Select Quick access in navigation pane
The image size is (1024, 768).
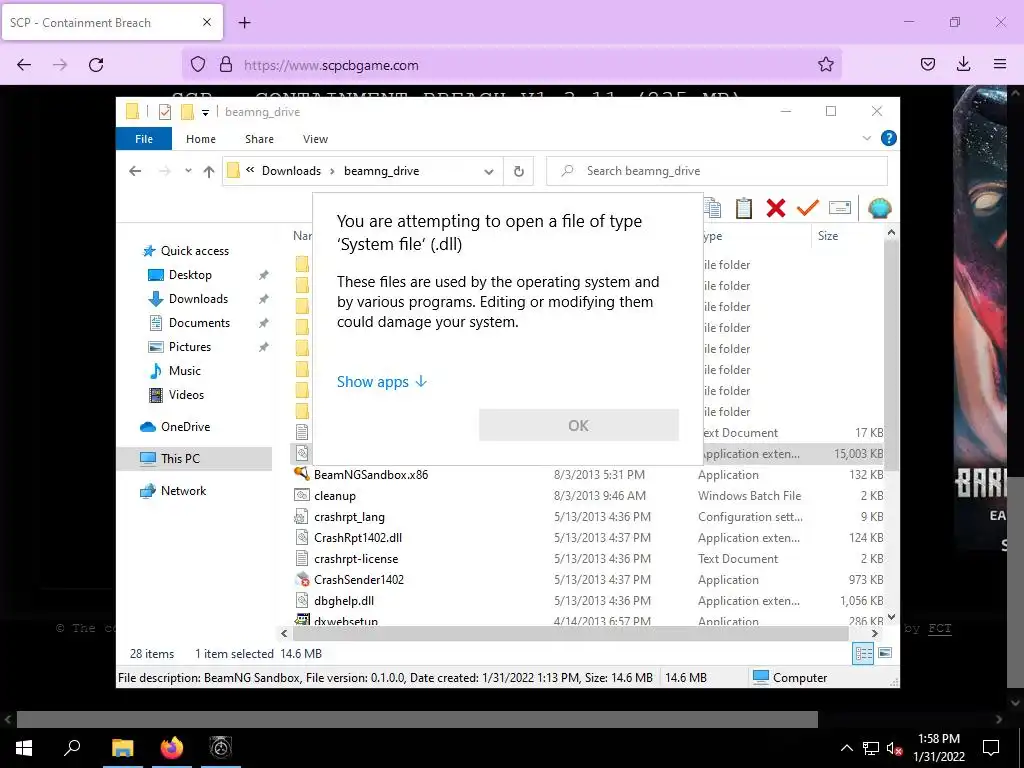(x=195, y=251)
